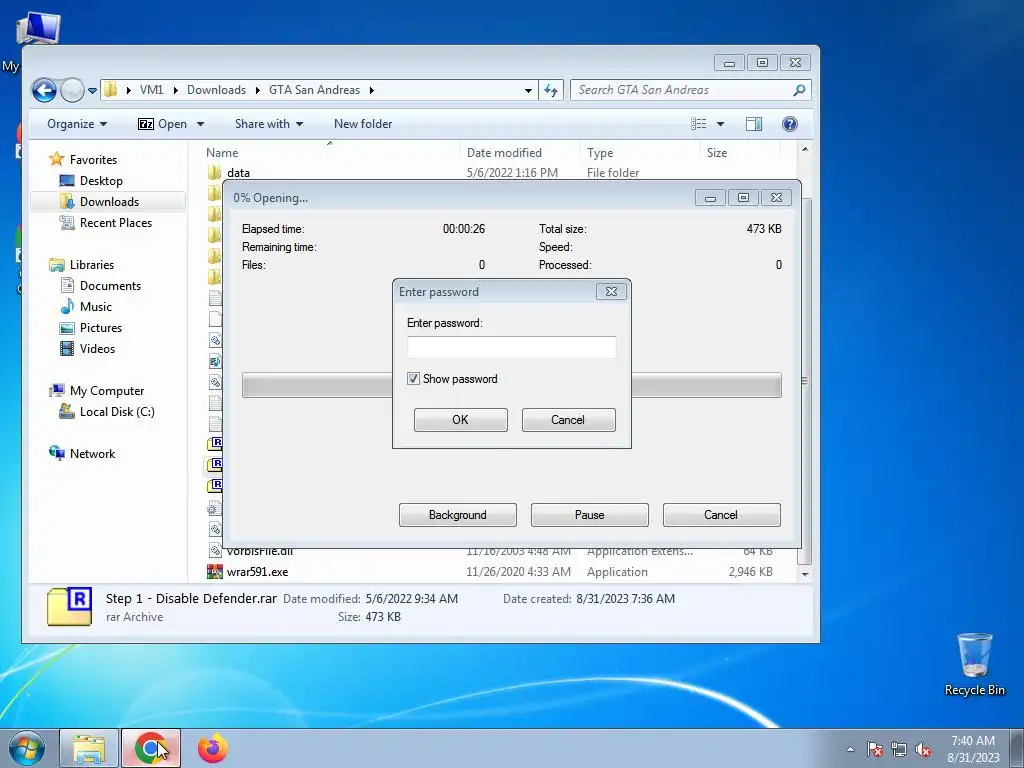Click the rar archive icon in details pane
Screen dimensions: 1024x768
pos(69,607)
